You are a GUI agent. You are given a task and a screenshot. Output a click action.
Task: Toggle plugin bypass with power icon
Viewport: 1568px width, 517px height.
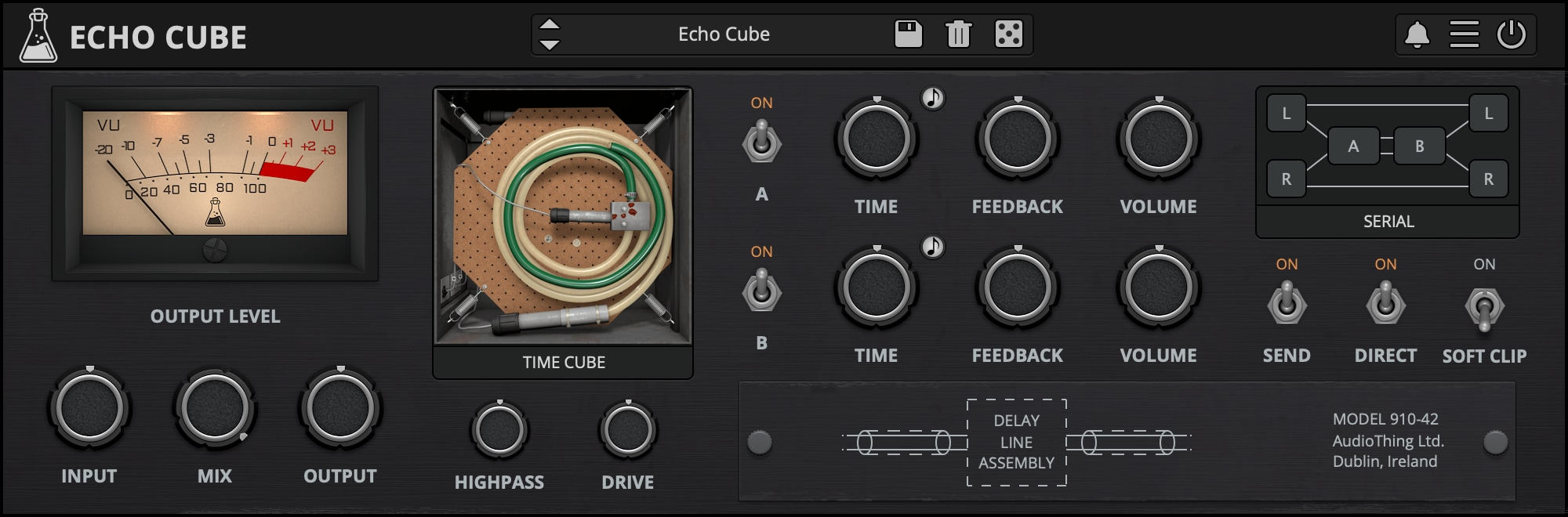point(1511,34)
